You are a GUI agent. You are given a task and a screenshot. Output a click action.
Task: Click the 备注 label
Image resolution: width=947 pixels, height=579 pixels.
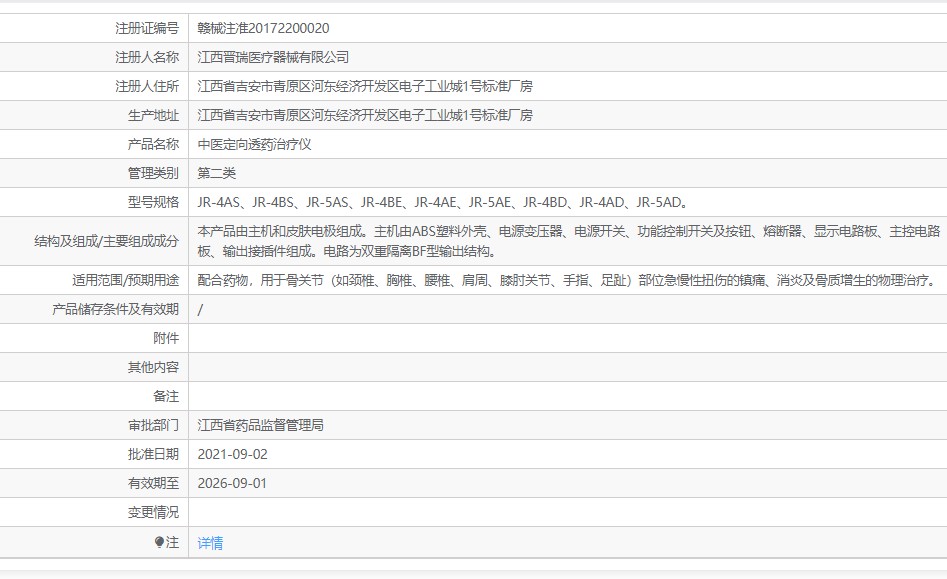(x=166, y=396)
